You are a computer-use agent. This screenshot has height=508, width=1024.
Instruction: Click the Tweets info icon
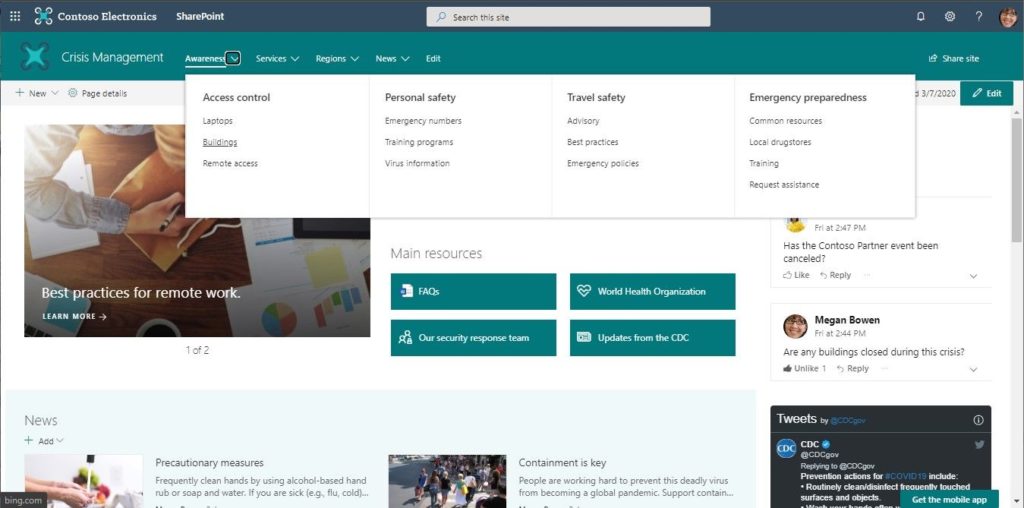point(978,420)
